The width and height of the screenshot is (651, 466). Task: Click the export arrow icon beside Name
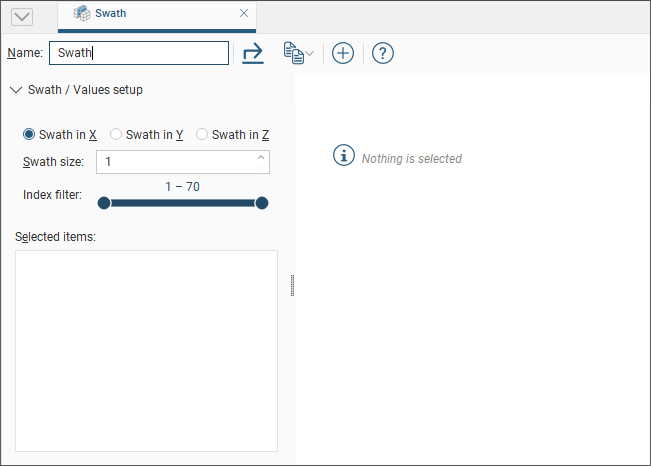pos(253,53)
